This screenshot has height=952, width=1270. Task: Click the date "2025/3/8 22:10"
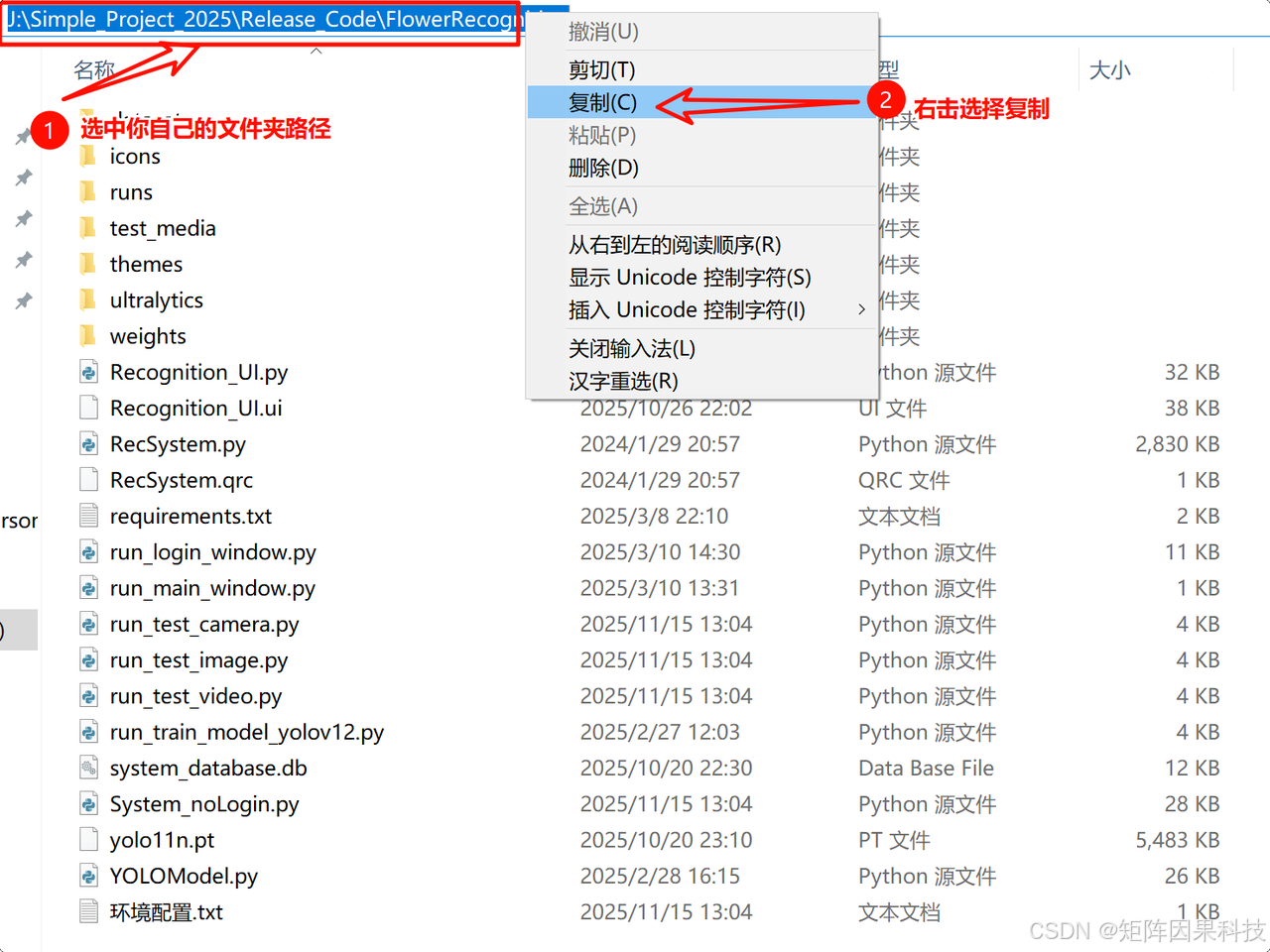click(x=654, y=516)
